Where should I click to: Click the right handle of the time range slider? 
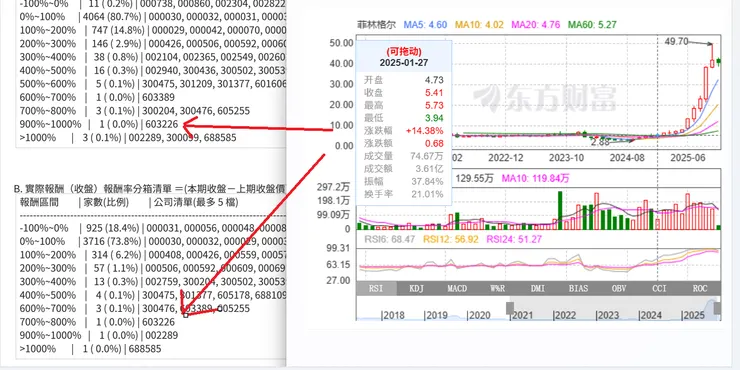pyautogui.click(x=717, y=308)
